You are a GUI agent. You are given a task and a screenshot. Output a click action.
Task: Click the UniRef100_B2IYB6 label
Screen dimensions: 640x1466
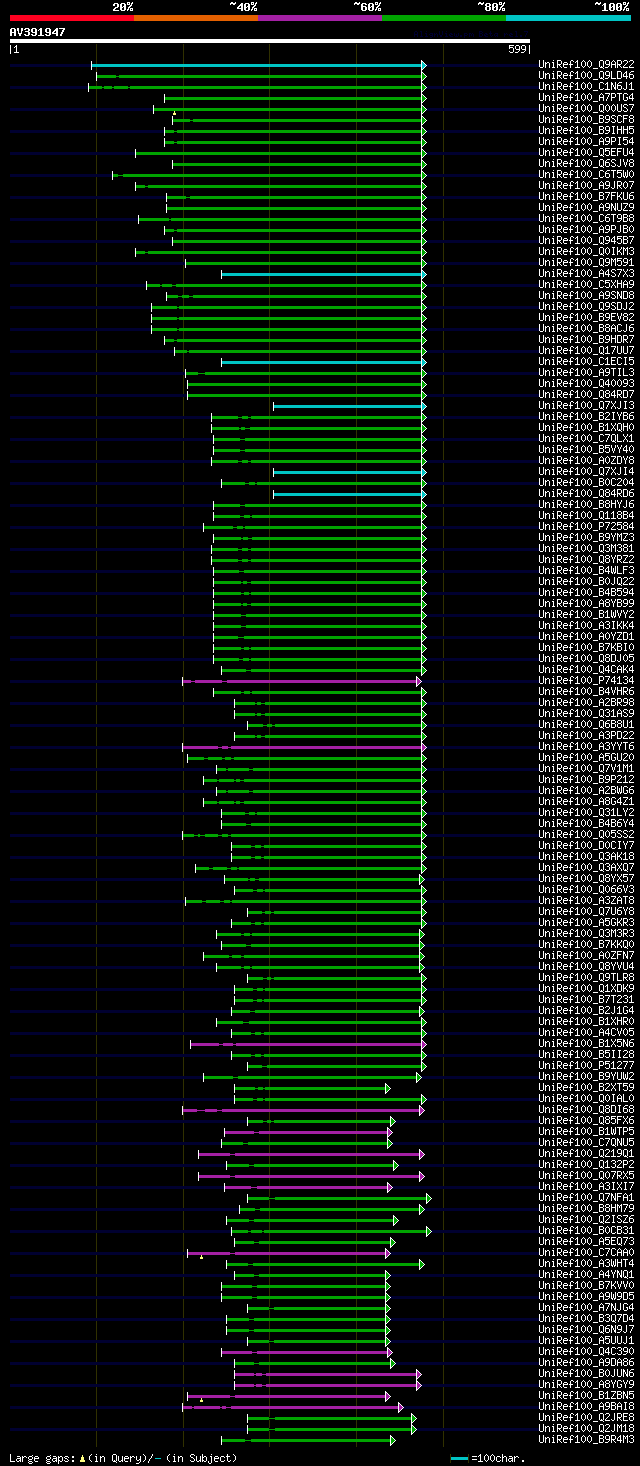[x=586, y=416]
